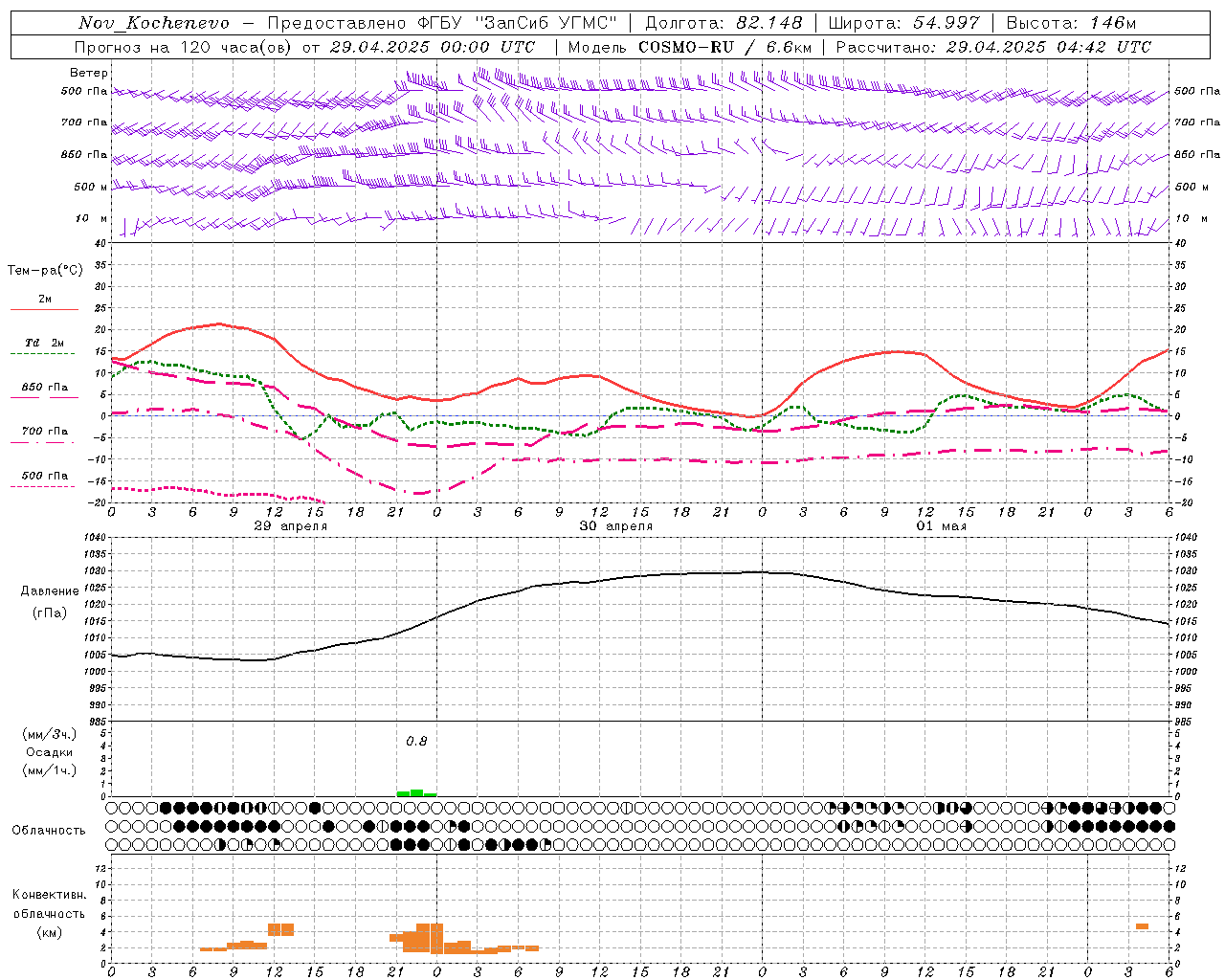Click the 30 апреля date label

click(615, 525)
